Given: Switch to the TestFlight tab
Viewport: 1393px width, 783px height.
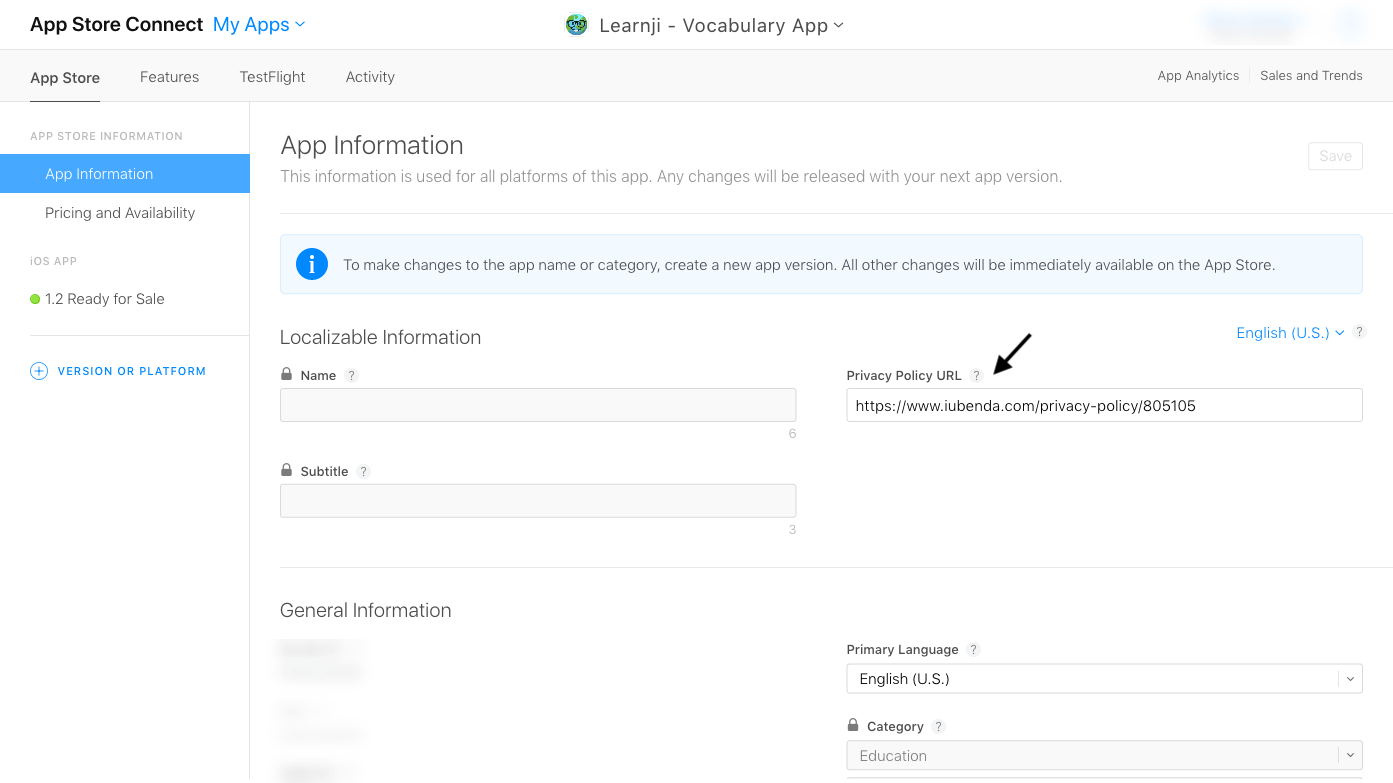Looking at the screenshot, I should click(271, 76).
